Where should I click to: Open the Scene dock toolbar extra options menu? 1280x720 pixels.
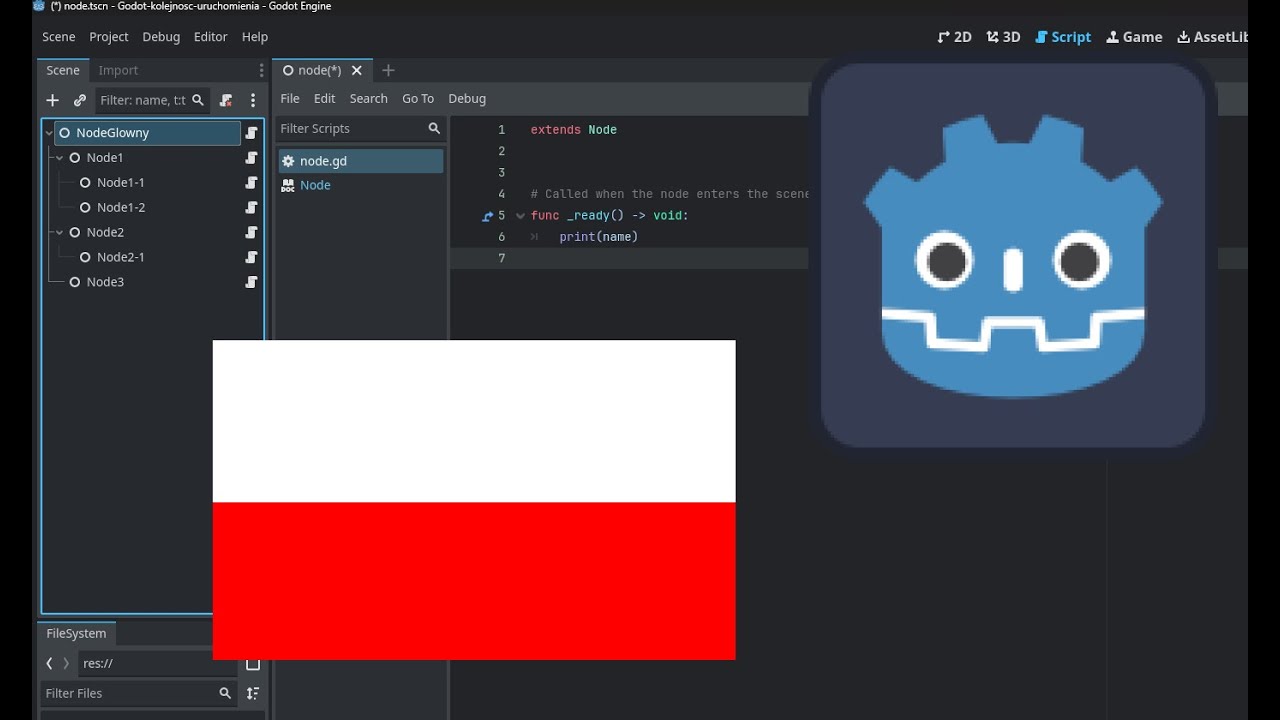pos(253,100)
